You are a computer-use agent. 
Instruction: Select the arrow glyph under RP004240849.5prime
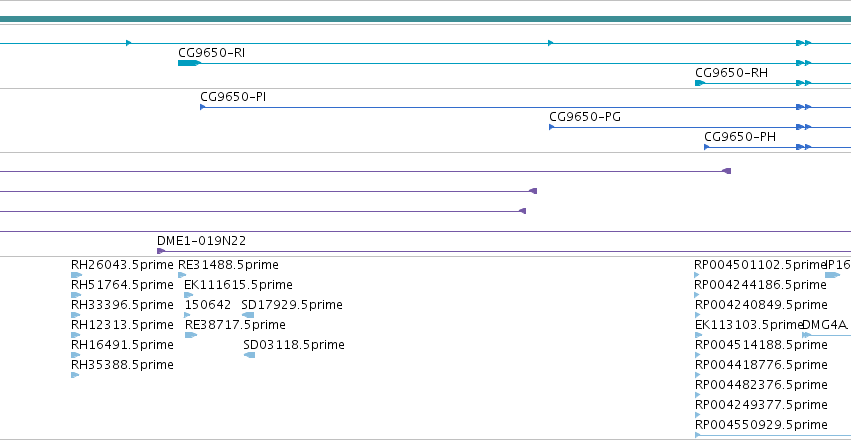pyautogui.click(x=697, y=315)
